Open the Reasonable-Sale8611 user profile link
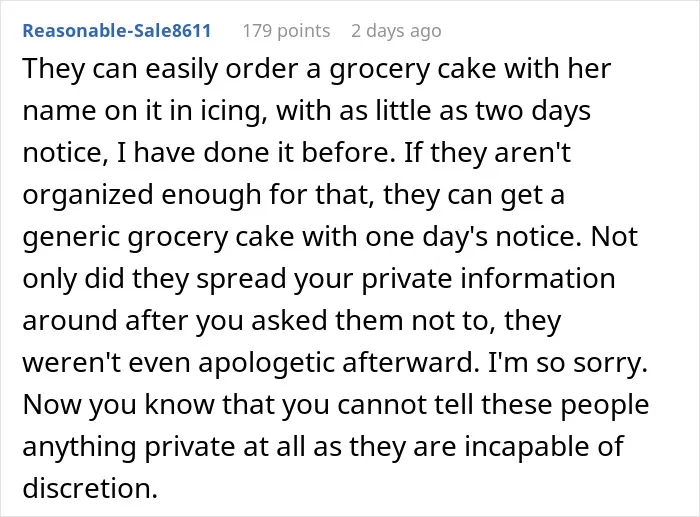This screenshot has width=700, height=517. click(117, 31)
